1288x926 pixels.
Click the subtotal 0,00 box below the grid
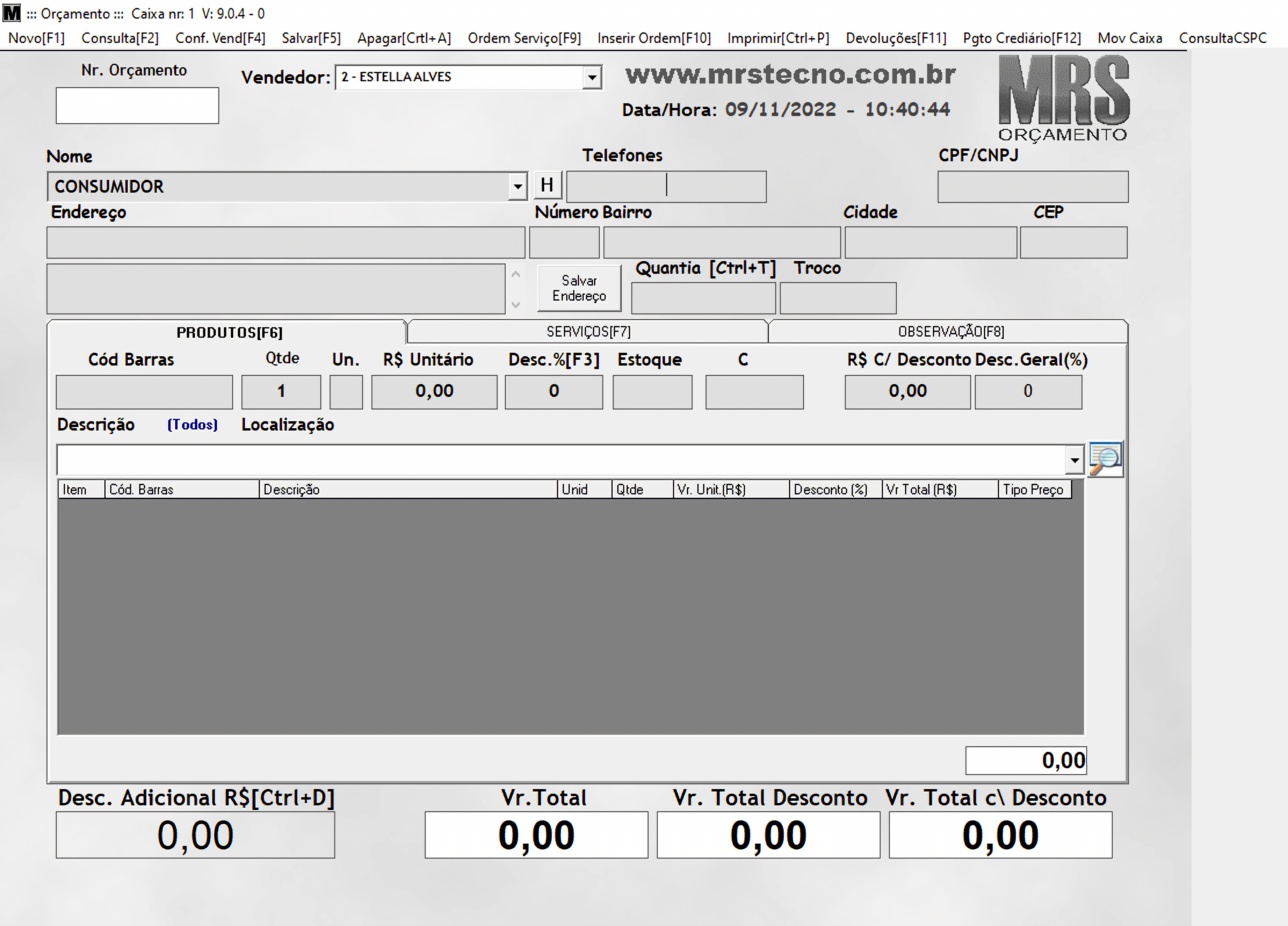[1026, 760]
